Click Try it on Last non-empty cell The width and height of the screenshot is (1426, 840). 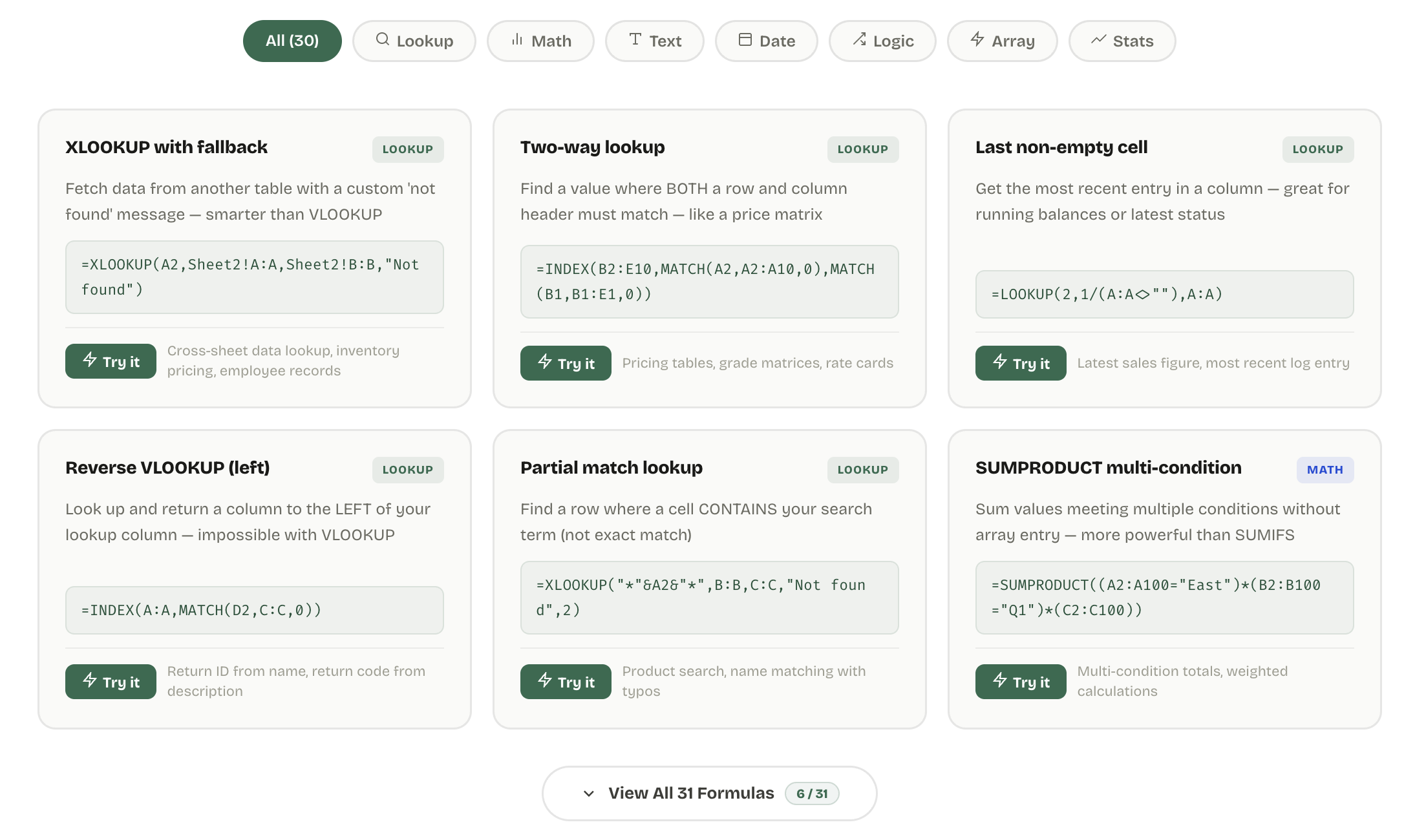pyautogui.click(x=1020, y=363)
